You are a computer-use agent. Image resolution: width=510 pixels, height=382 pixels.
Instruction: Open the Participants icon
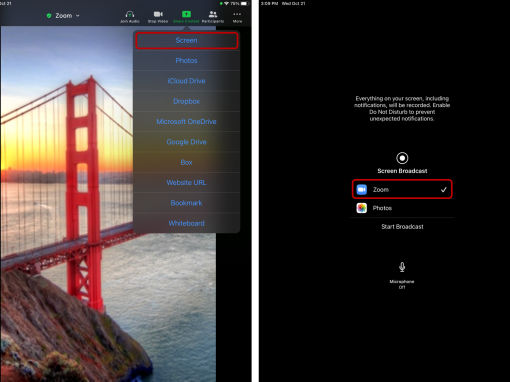[x=213, y=14]
